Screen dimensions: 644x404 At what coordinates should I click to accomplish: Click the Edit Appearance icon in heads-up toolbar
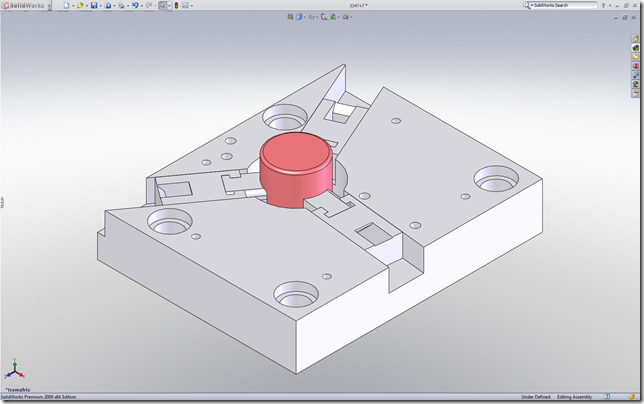pos(324,17)
